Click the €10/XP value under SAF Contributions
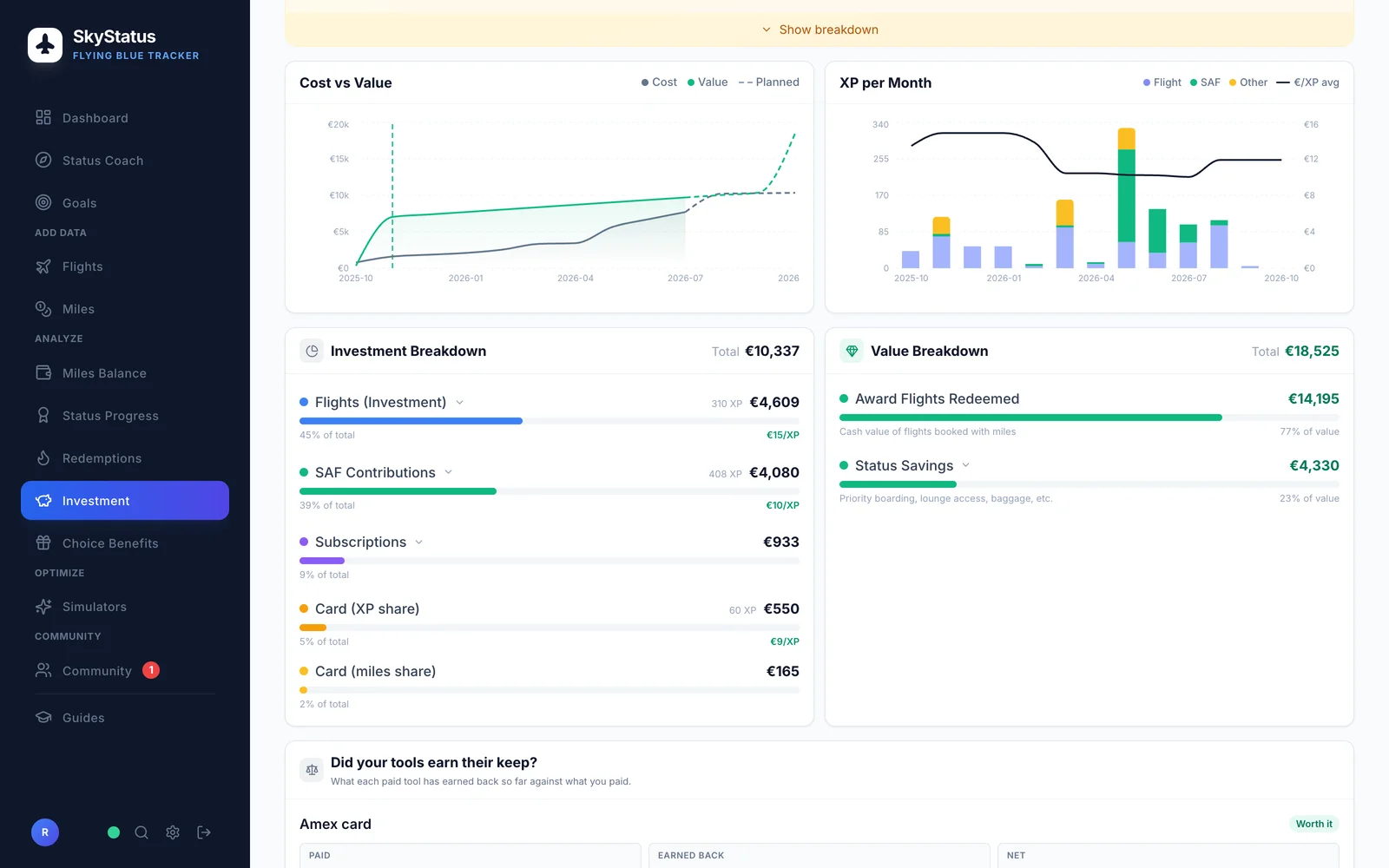The image size is (1389, 868). [x=782, y=505]
